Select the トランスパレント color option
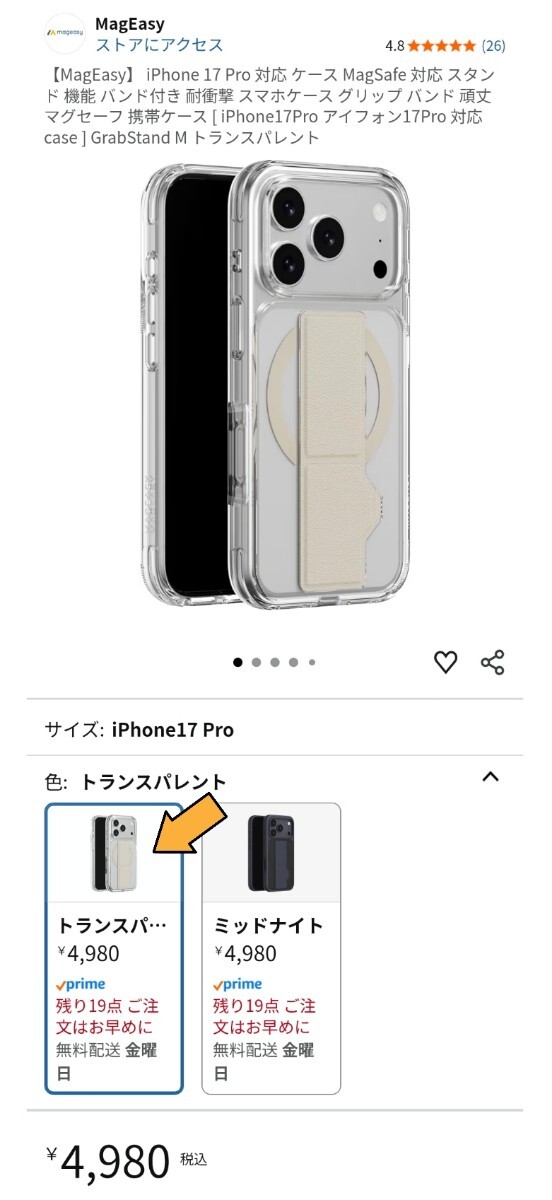The height and width of the screenshot is (1200, 552). pyautogui.click(x=114, y=948)
